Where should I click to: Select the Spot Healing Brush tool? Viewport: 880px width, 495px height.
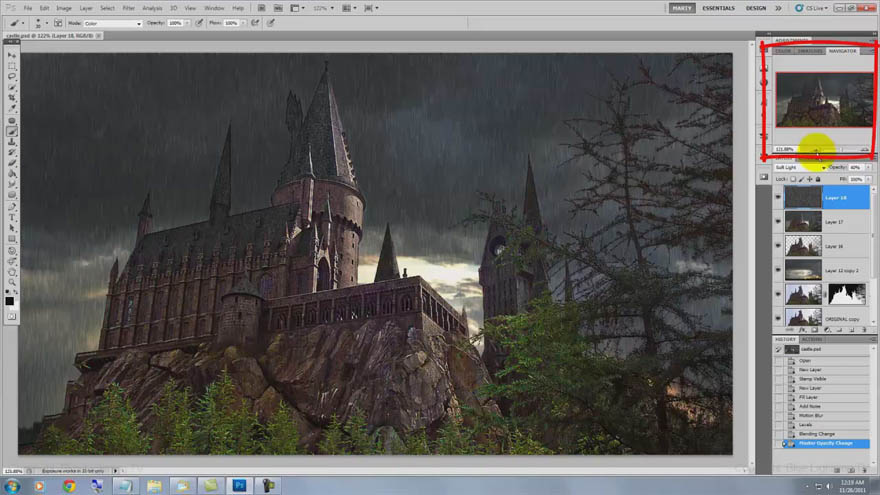(x=12, y=121)
